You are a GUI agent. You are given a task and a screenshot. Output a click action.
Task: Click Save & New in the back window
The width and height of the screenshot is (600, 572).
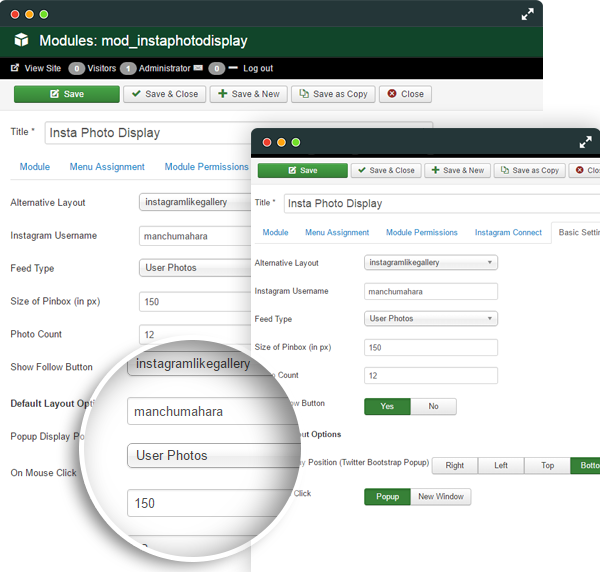[249, 94]
